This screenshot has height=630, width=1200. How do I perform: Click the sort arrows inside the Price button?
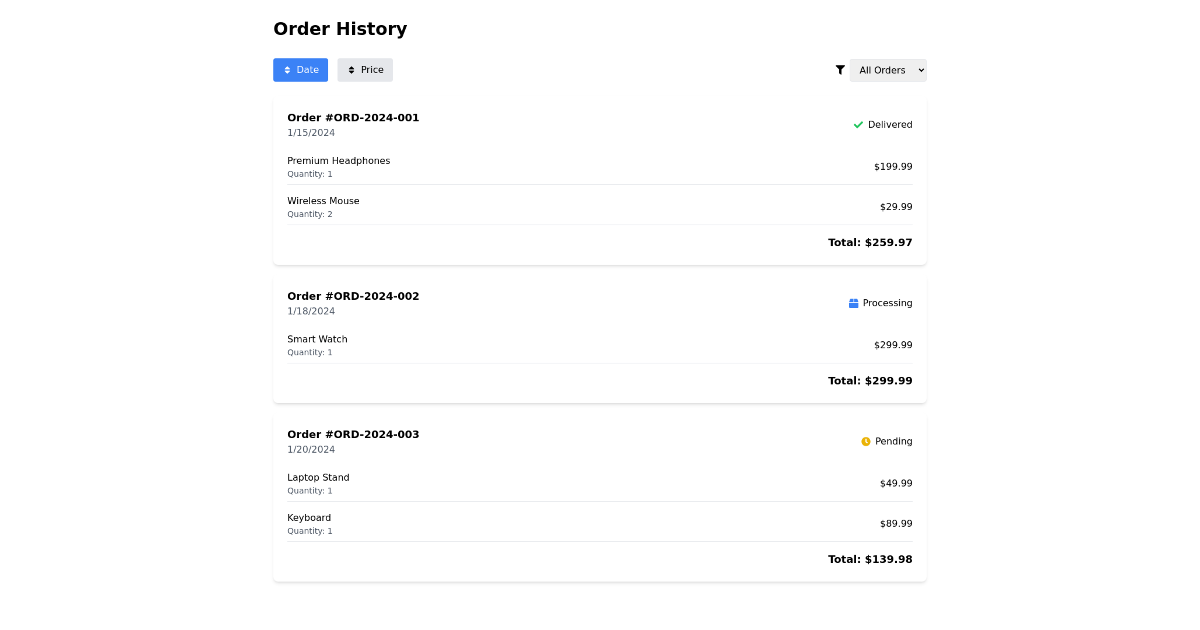tap(350, 70)
